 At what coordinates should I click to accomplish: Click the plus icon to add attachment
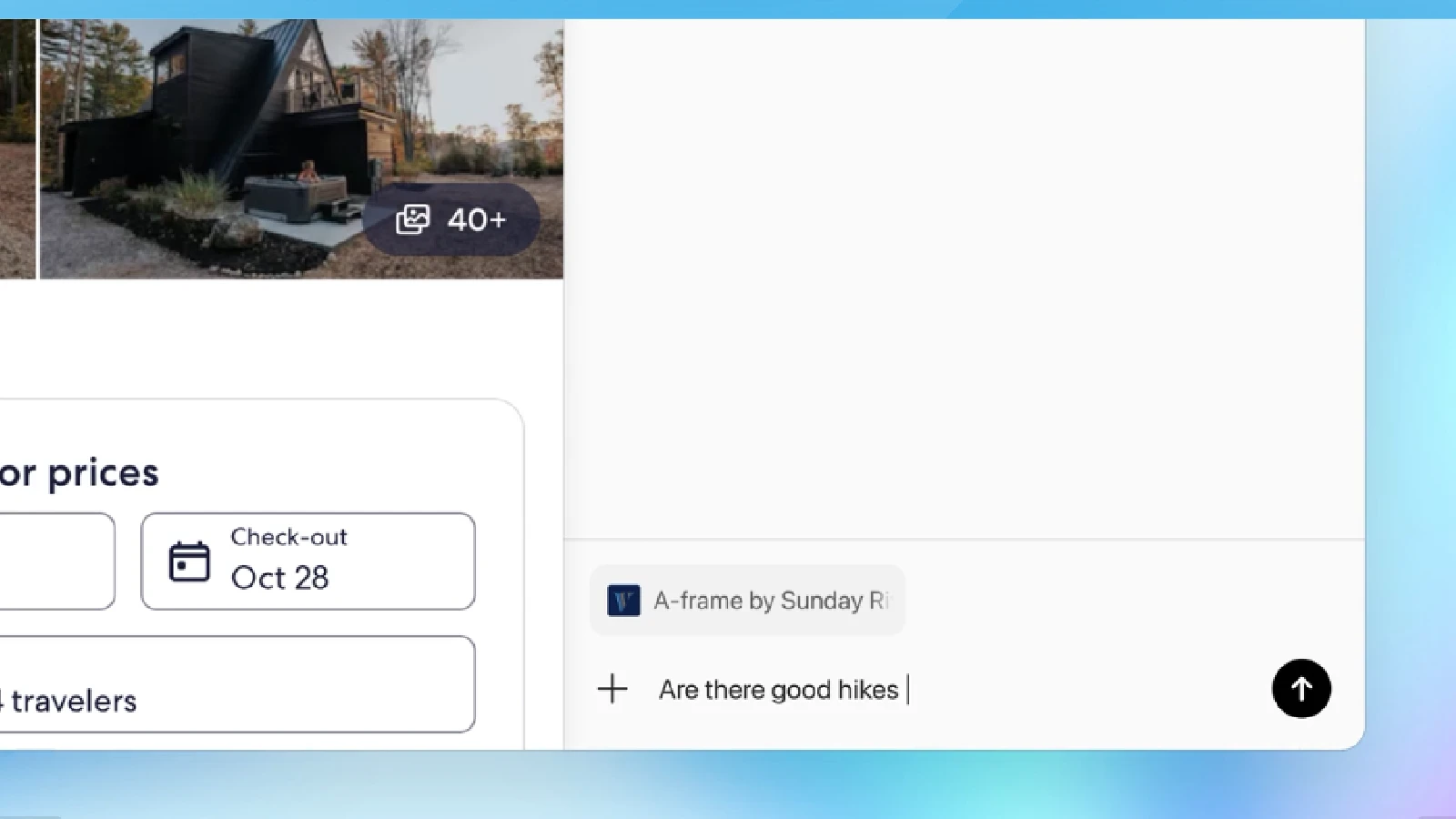click(612, 689)
